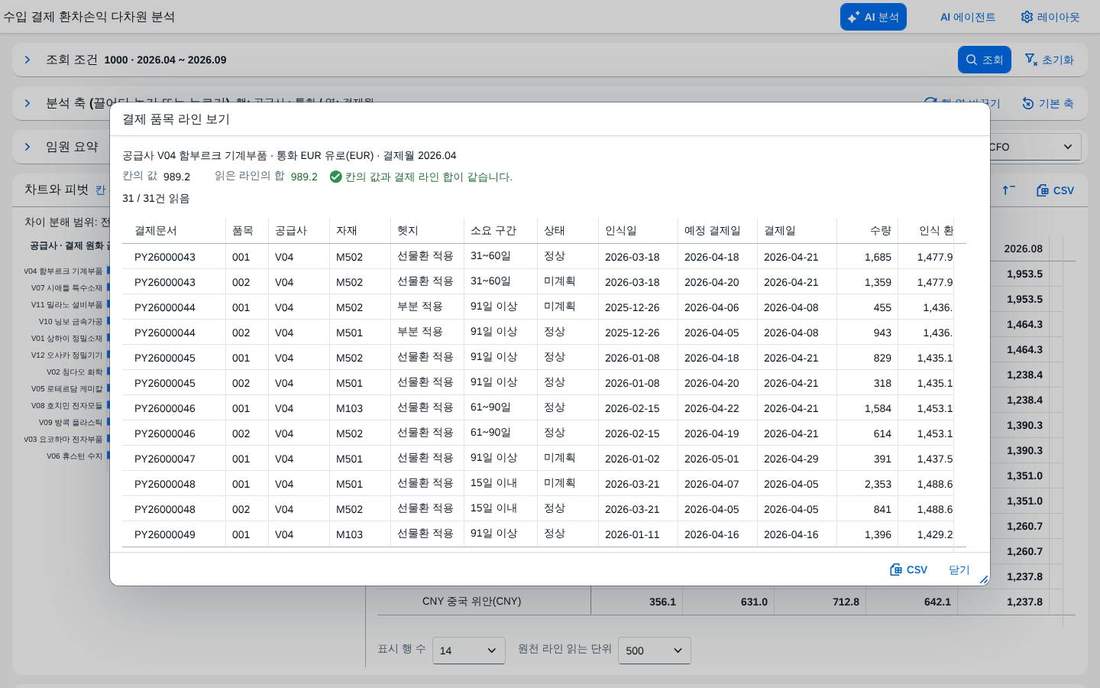Expand the 임원 요약 section
The width and height of the screenshot is (1100, 688).
tap(27, 147)
